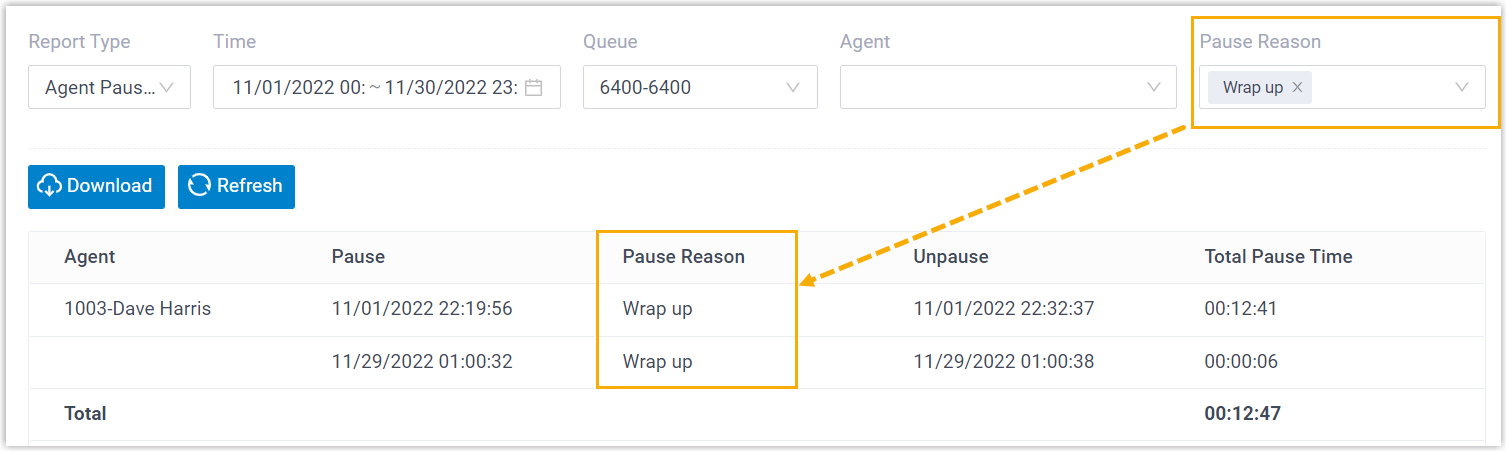This screenshot has width=1507, height=452.
Task: Click the Unpause column header
Action: click(x=950, y=257)
